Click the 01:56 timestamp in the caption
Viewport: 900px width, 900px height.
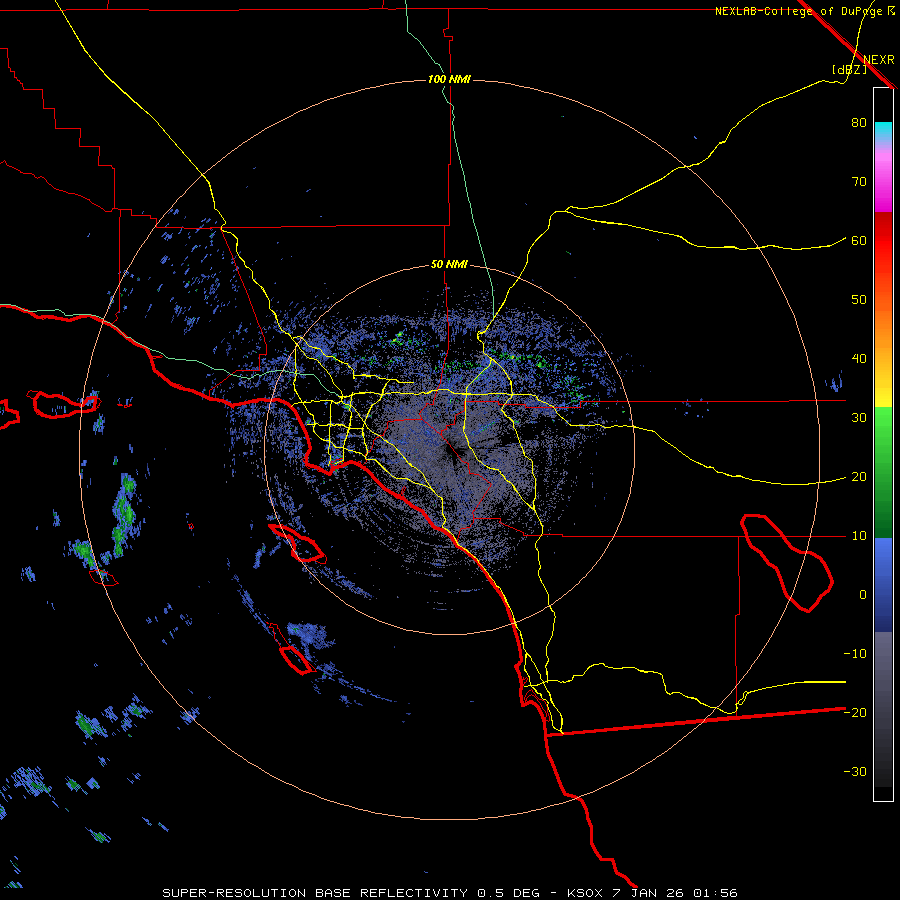(x=715, y=893)
